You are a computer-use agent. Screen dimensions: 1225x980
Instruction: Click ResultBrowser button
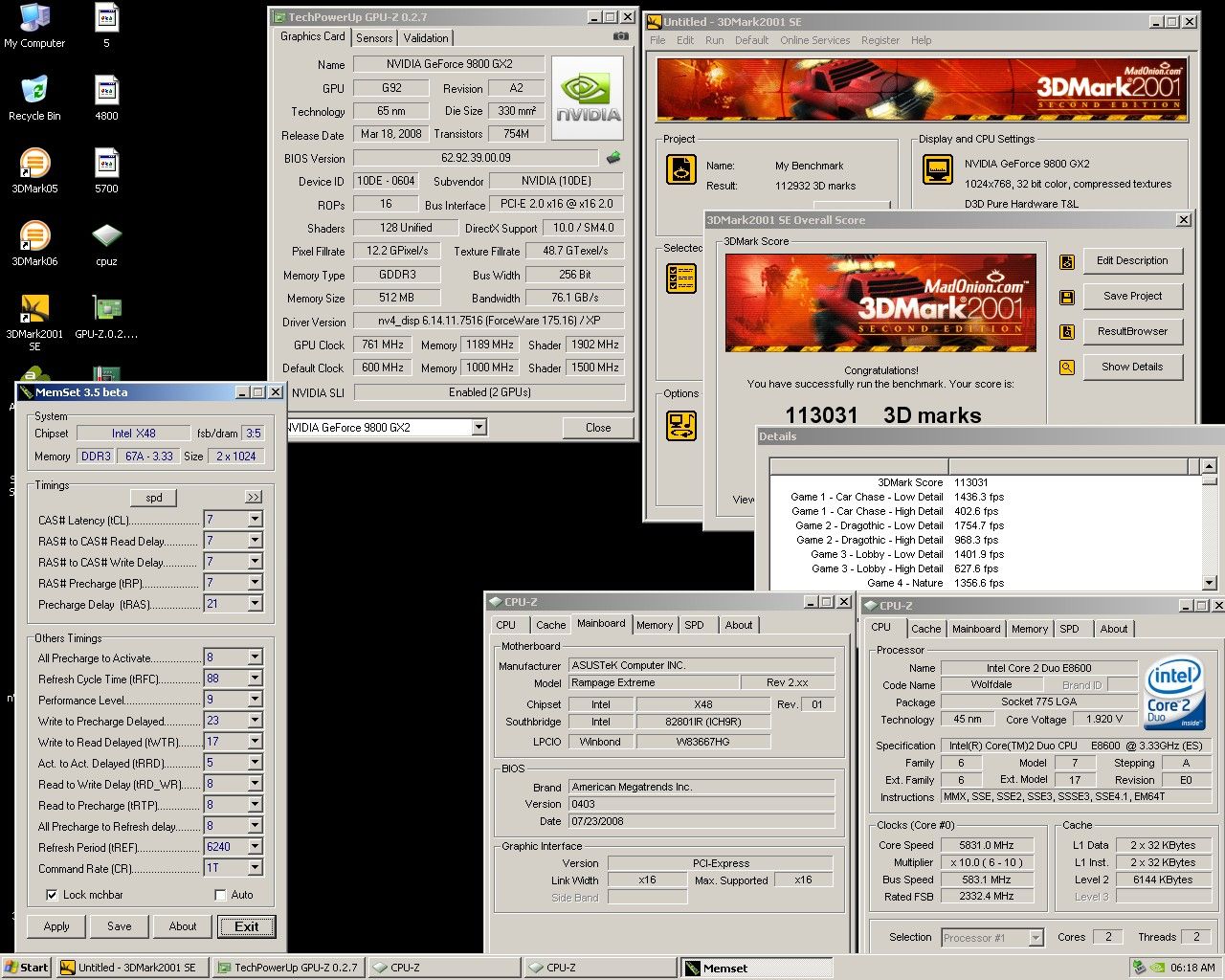(x=1132, y=331)
